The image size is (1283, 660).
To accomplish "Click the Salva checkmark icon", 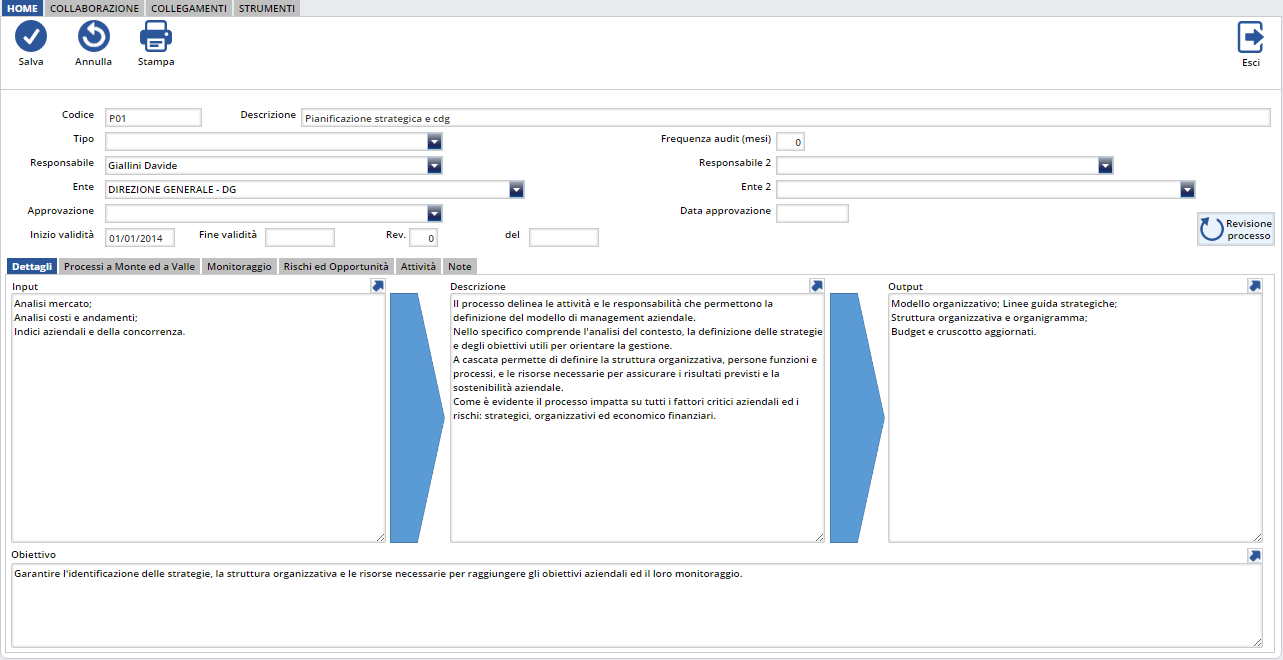I will click(31, 37).
